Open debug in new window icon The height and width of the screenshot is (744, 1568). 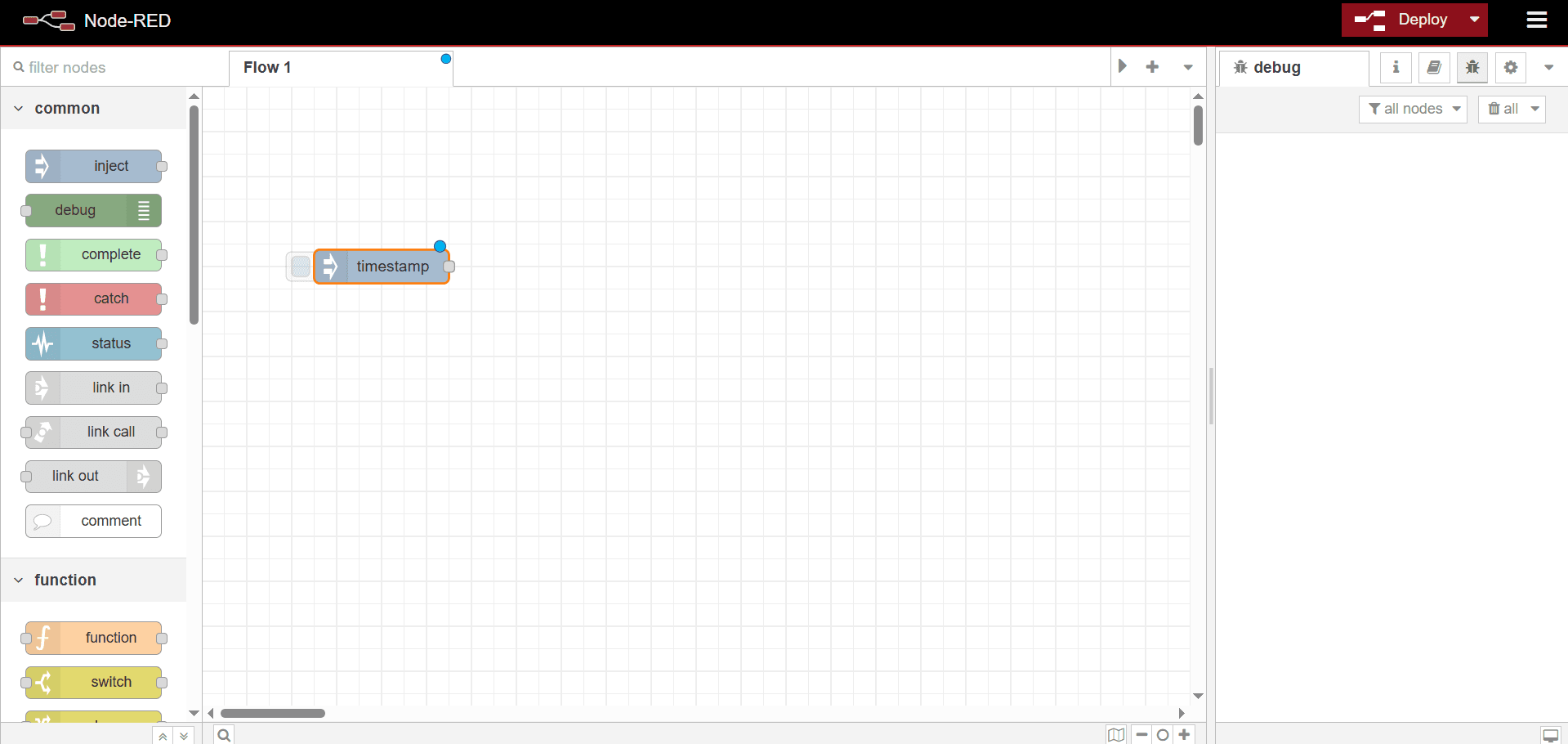pos(1550,734)
